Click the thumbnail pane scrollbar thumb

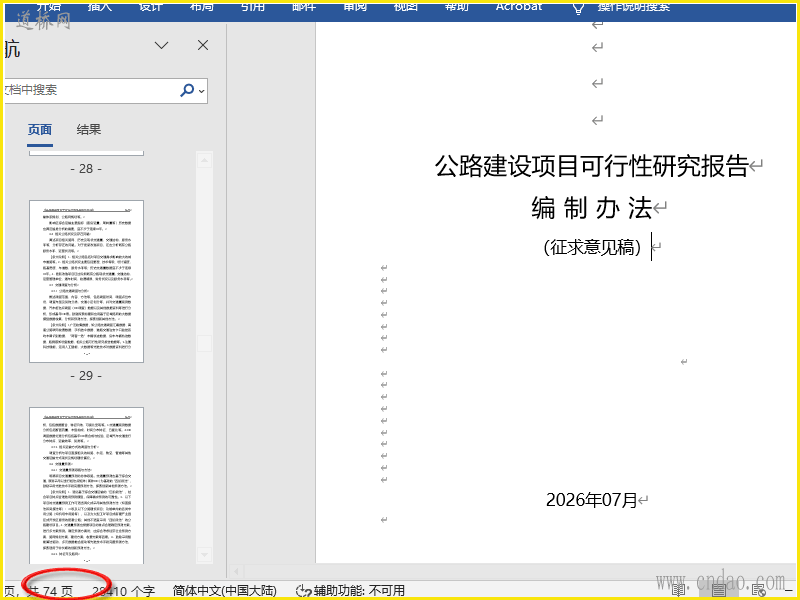click(205, 343)
